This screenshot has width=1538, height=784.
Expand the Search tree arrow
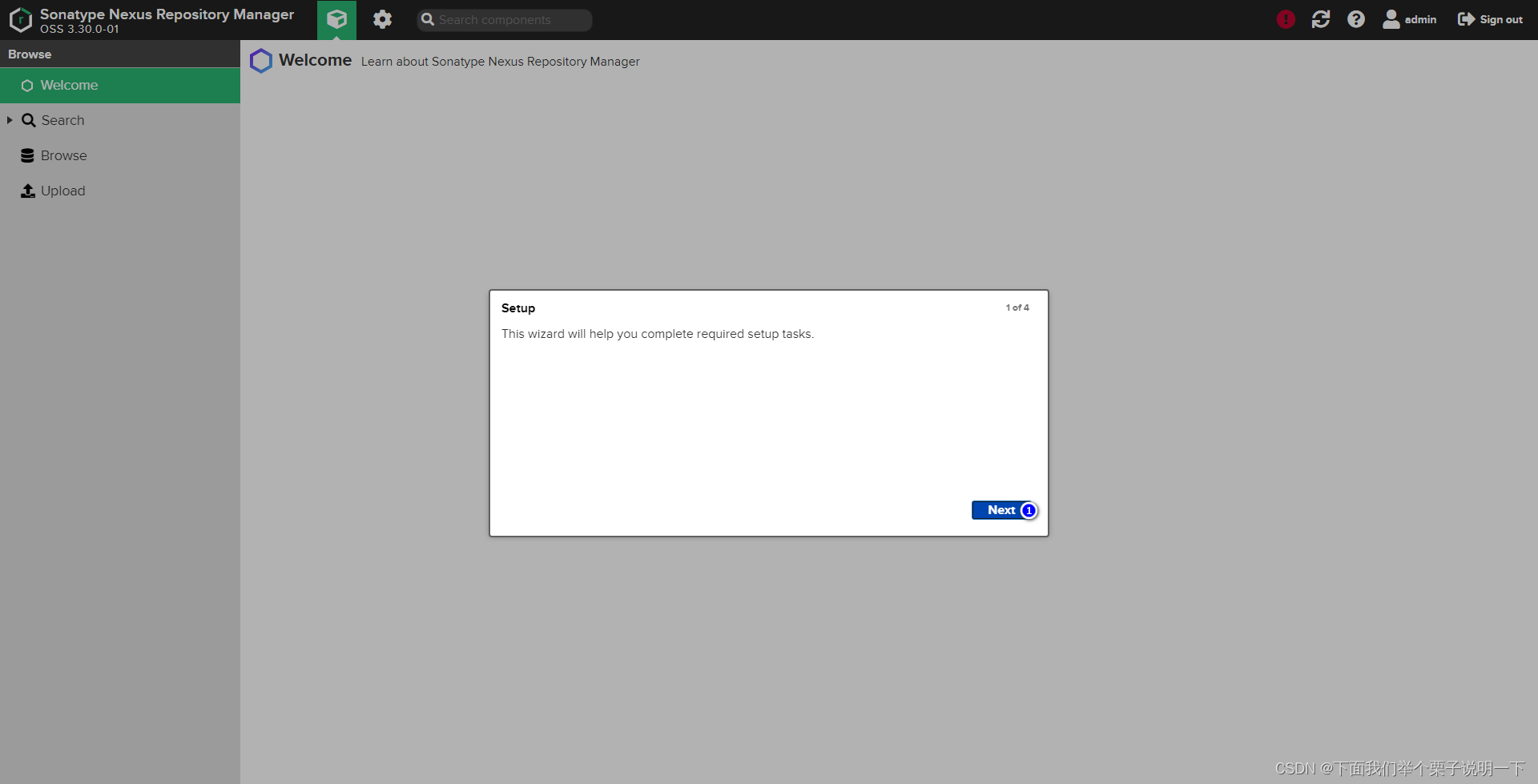coord(10,120)
